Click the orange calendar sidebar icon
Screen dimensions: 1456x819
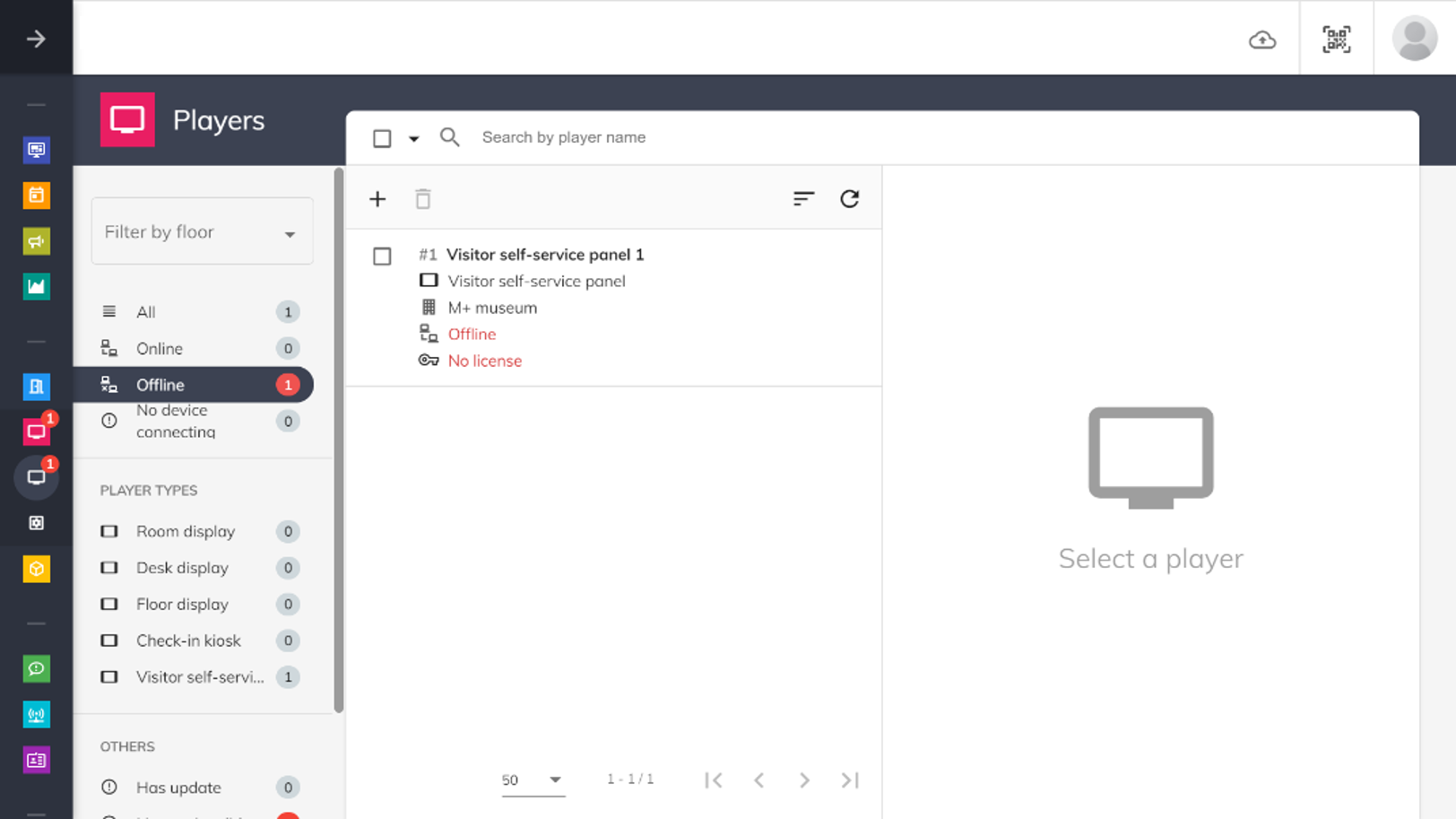tap(37, 196)
